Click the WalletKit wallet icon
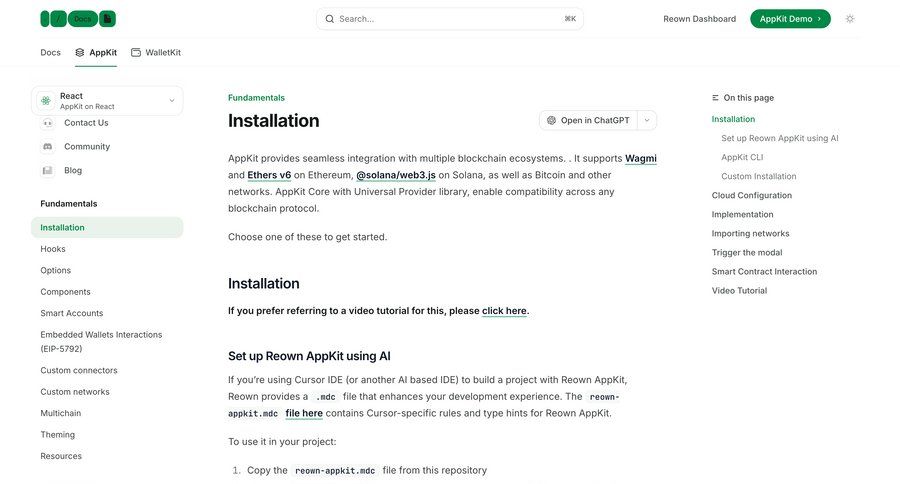 (136, 52)
